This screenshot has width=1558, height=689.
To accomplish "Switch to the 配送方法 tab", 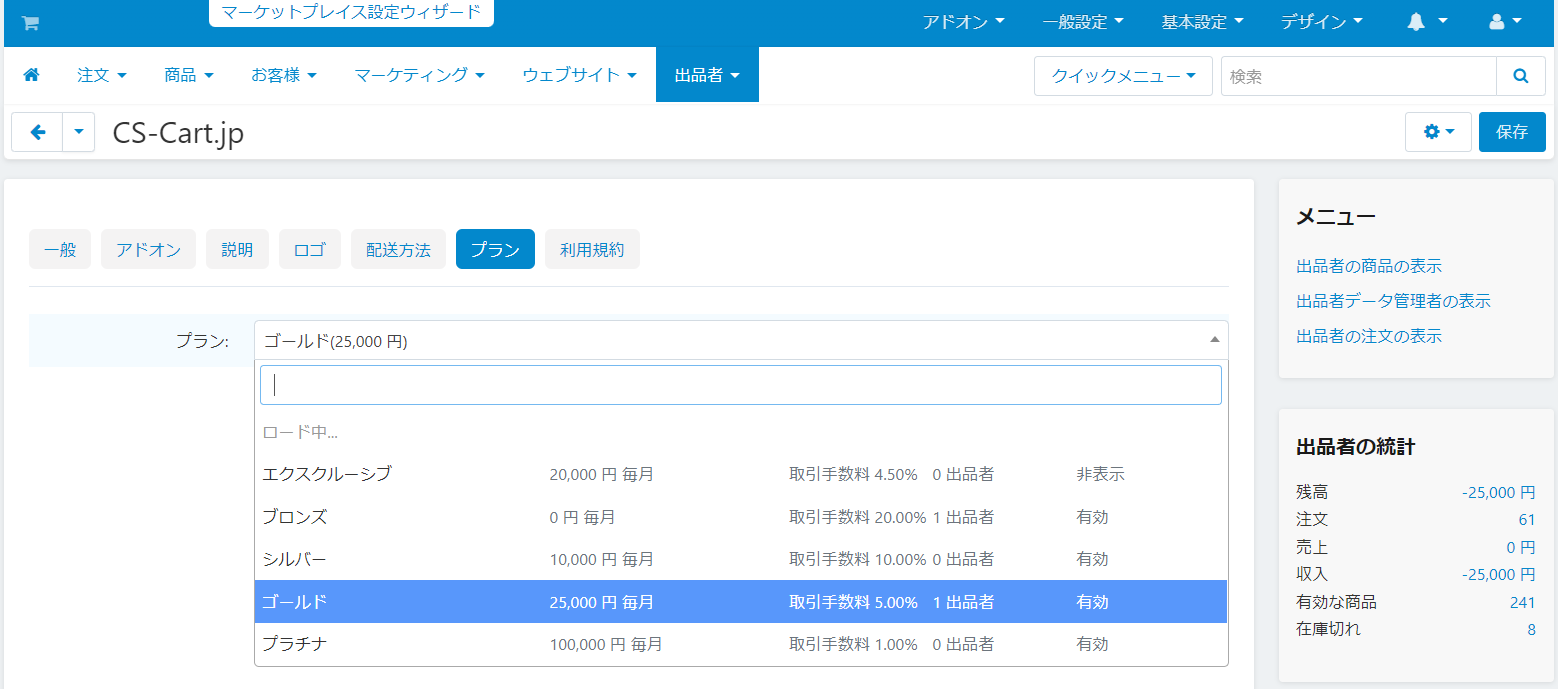I will pos(398,249).
